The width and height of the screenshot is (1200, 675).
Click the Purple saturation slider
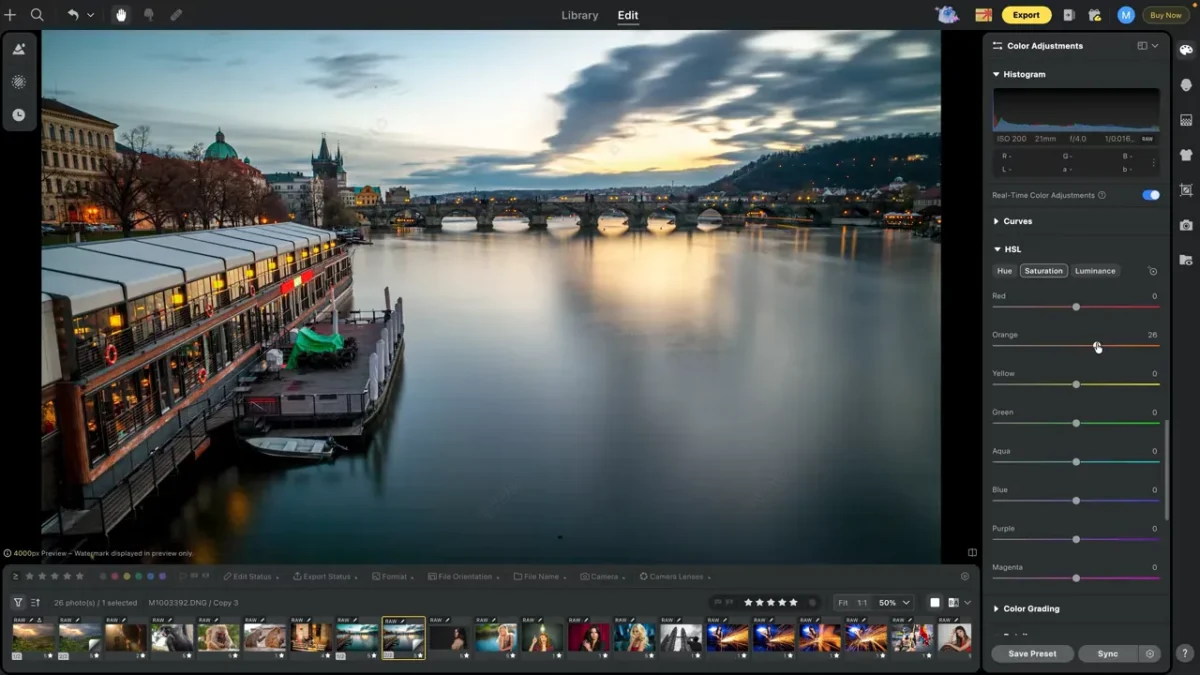click(x=1076, y=539)
